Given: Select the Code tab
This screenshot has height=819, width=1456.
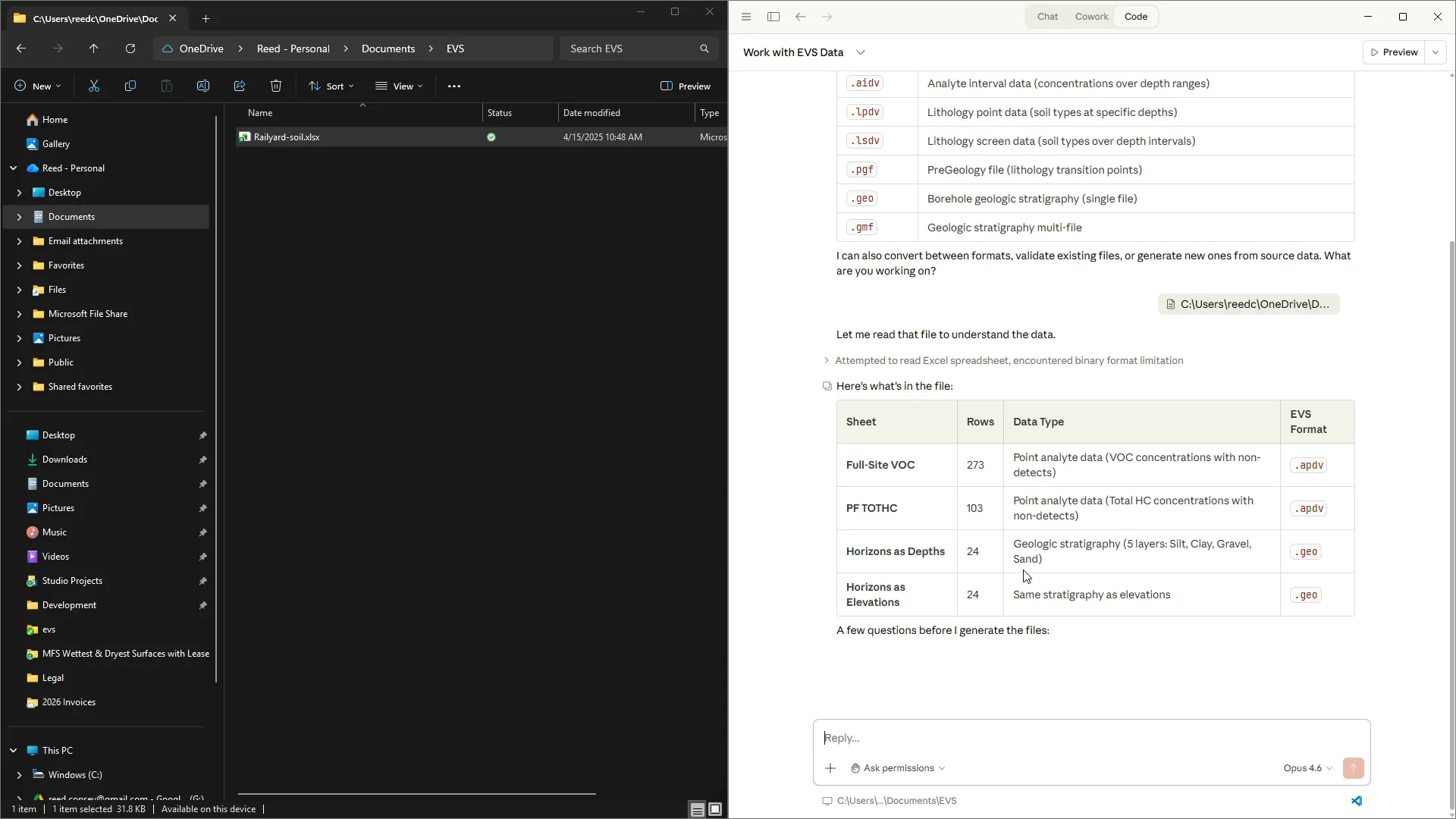Looking at the screenshot, I should tap(1136, 17).
